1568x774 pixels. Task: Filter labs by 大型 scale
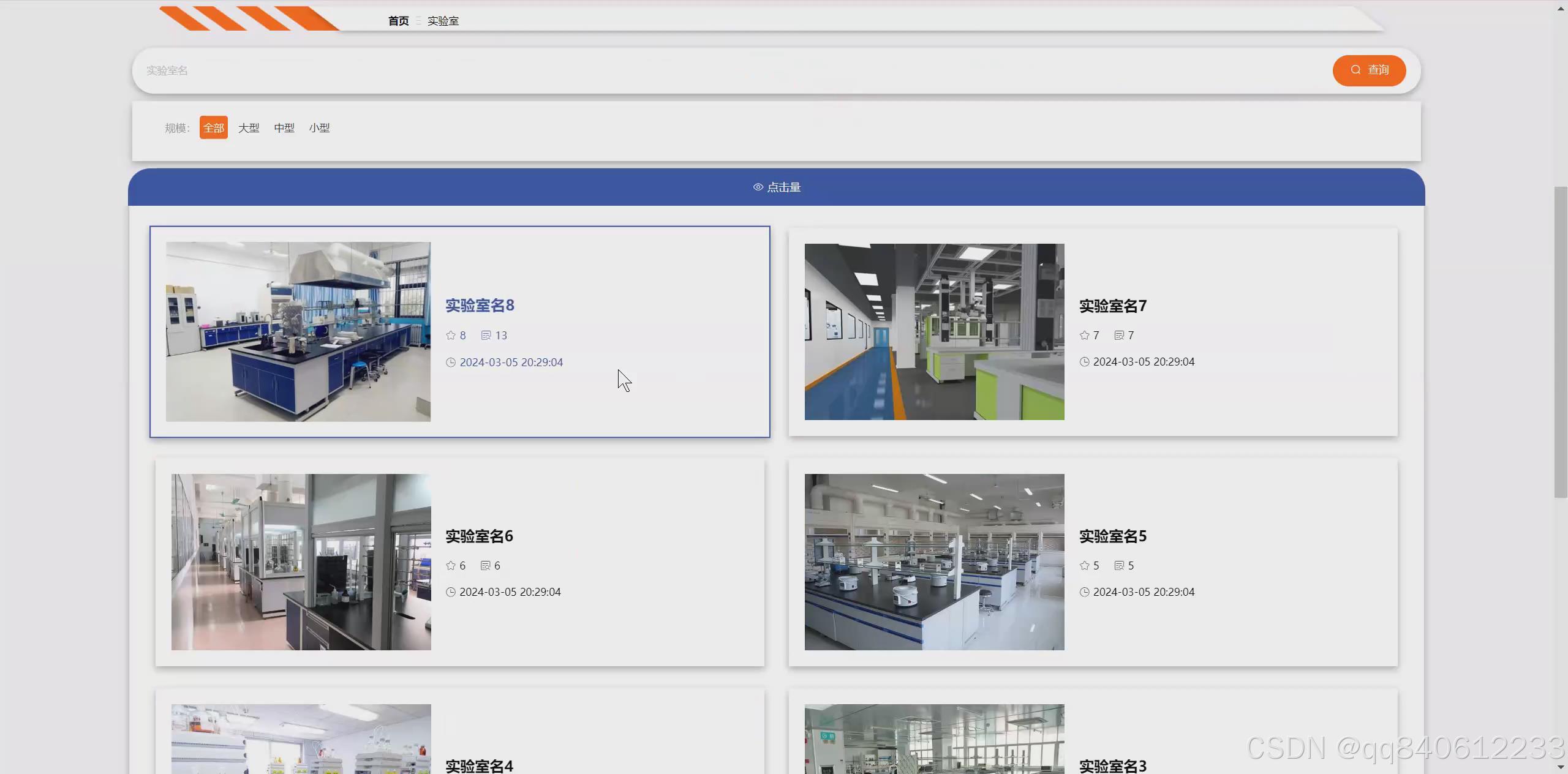point(249,127)
